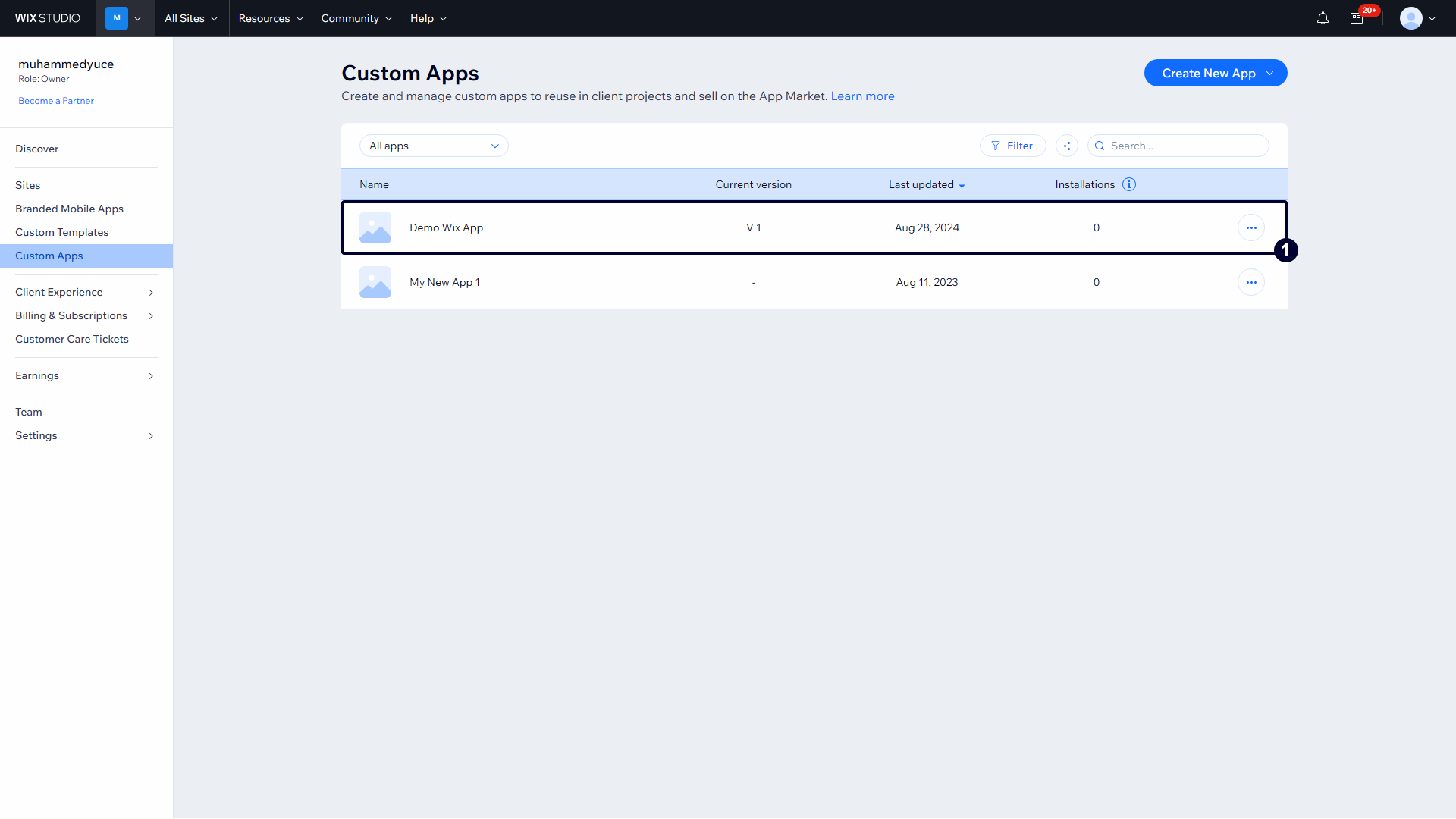Open the Resources menu

[271, 18]
